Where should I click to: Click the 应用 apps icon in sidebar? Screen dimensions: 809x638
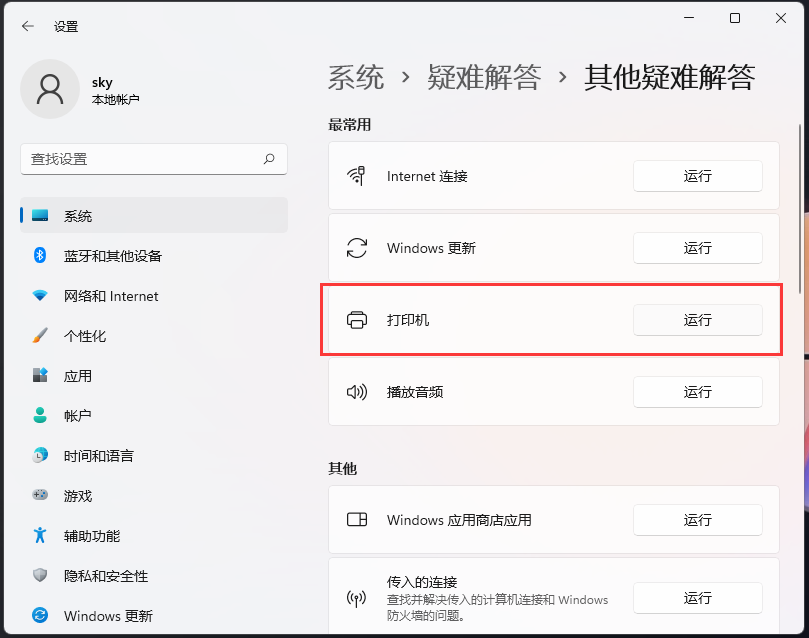pyautogui.click(x=40, y=375)
